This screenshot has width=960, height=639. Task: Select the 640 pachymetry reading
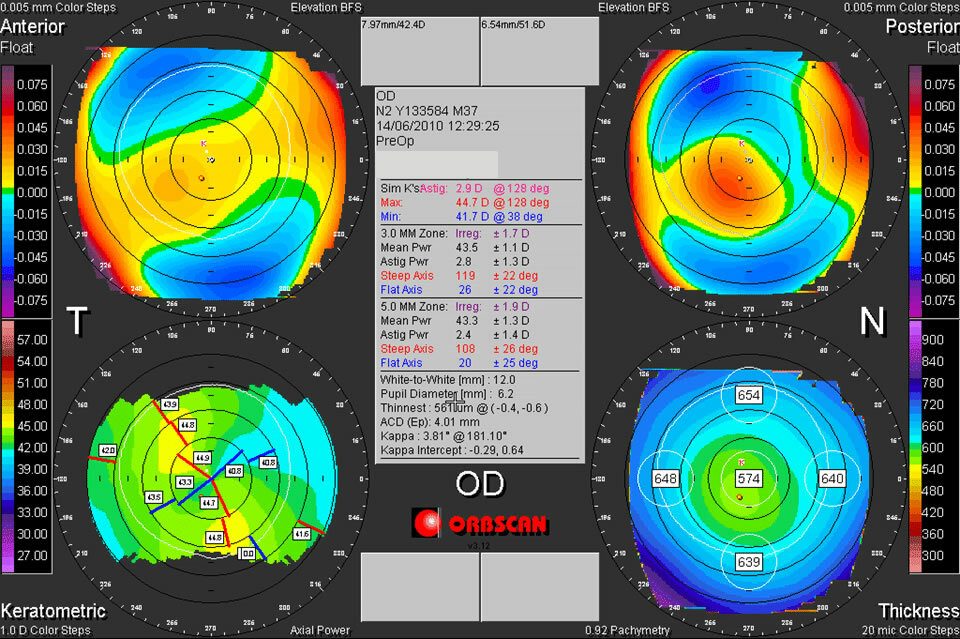coord(832,478)
